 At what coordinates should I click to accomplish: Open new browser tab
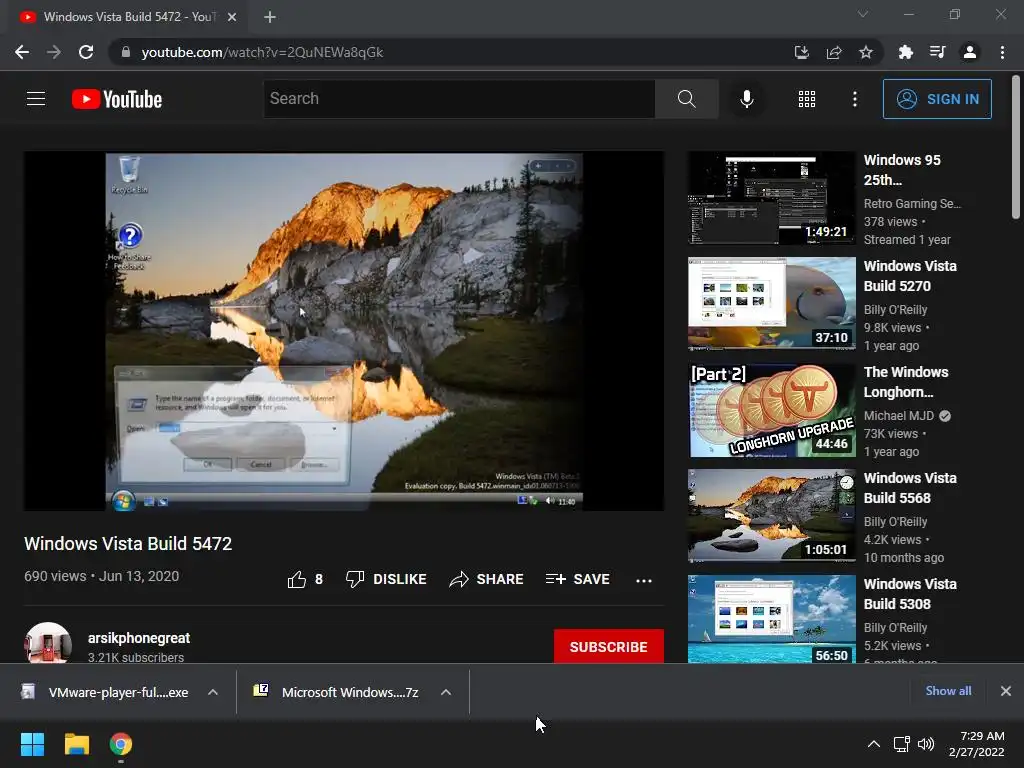pos(270,17)
